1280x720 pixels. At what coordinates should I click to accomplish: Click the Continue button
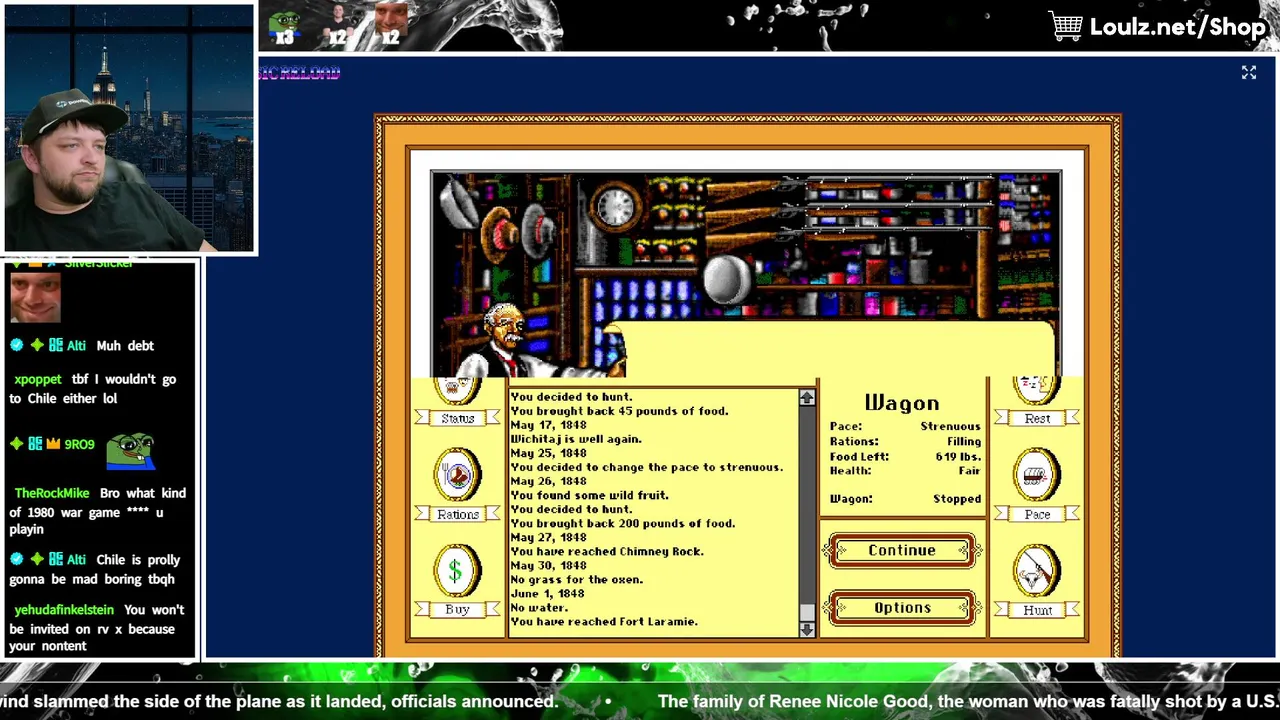click(902, 551)
